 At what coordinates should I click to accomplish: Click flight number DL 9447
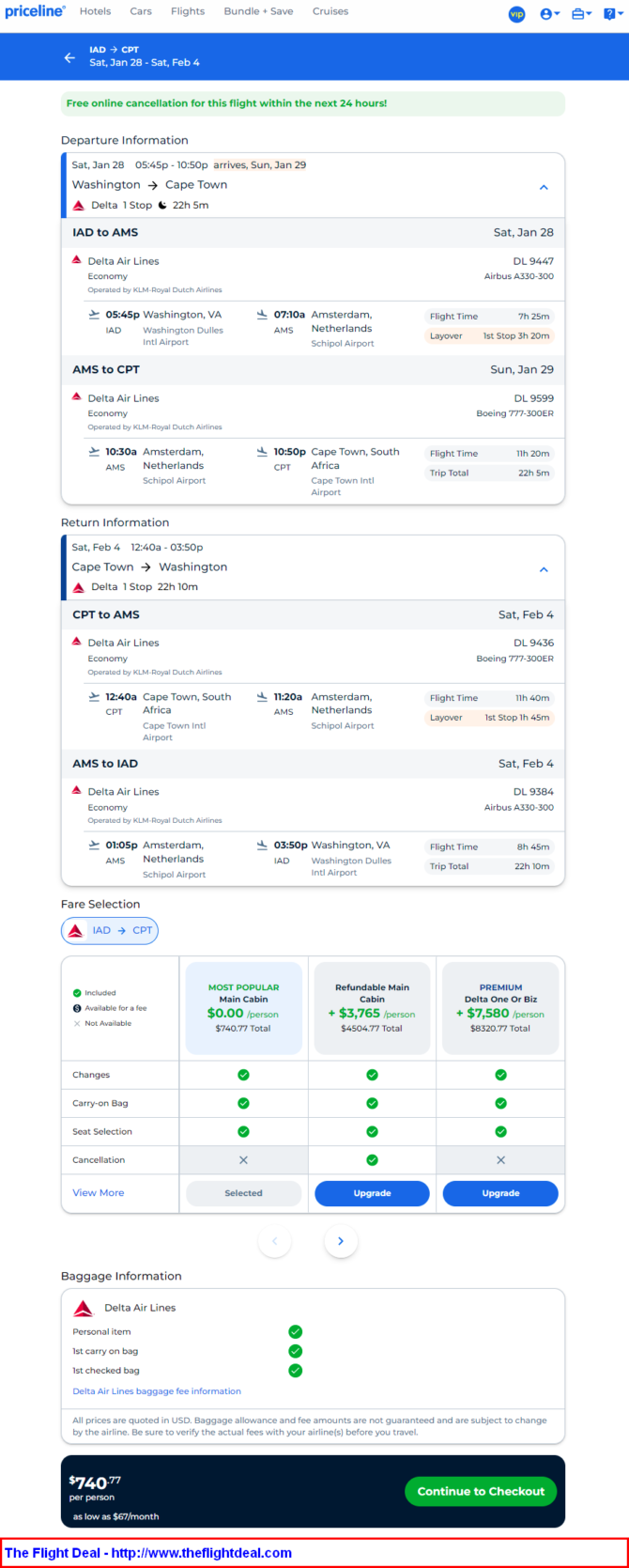[533, 261]
